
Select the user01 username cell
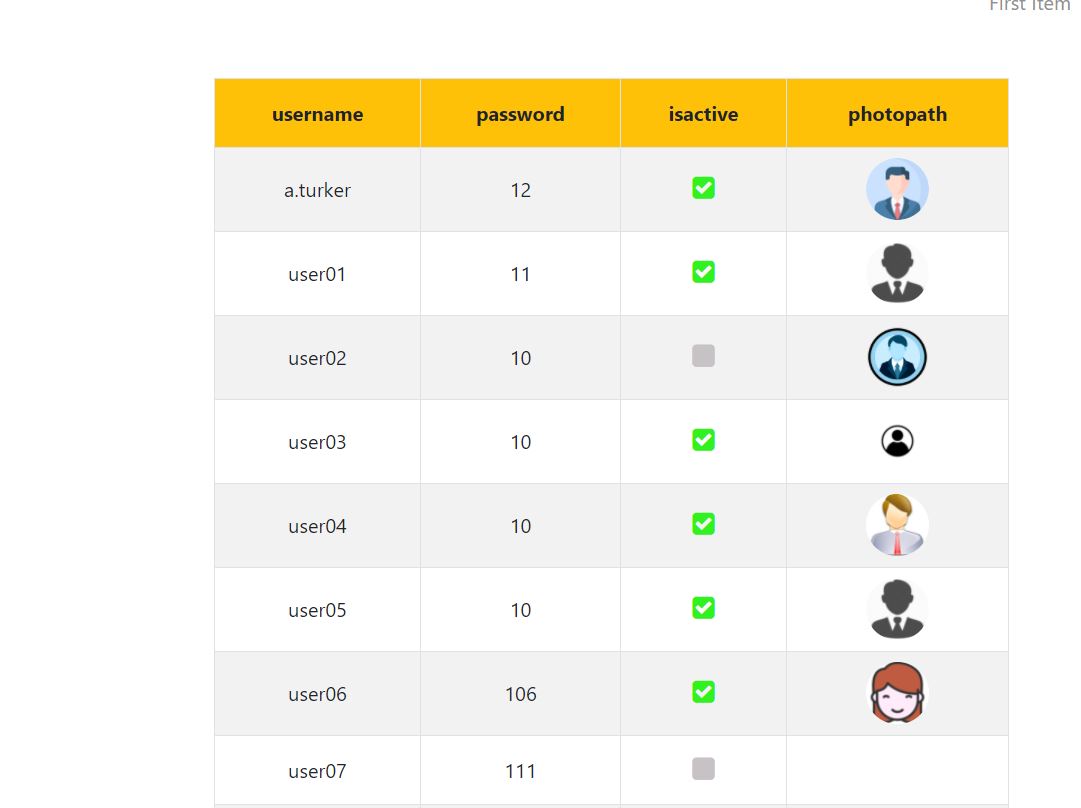[x=317, y=274]
